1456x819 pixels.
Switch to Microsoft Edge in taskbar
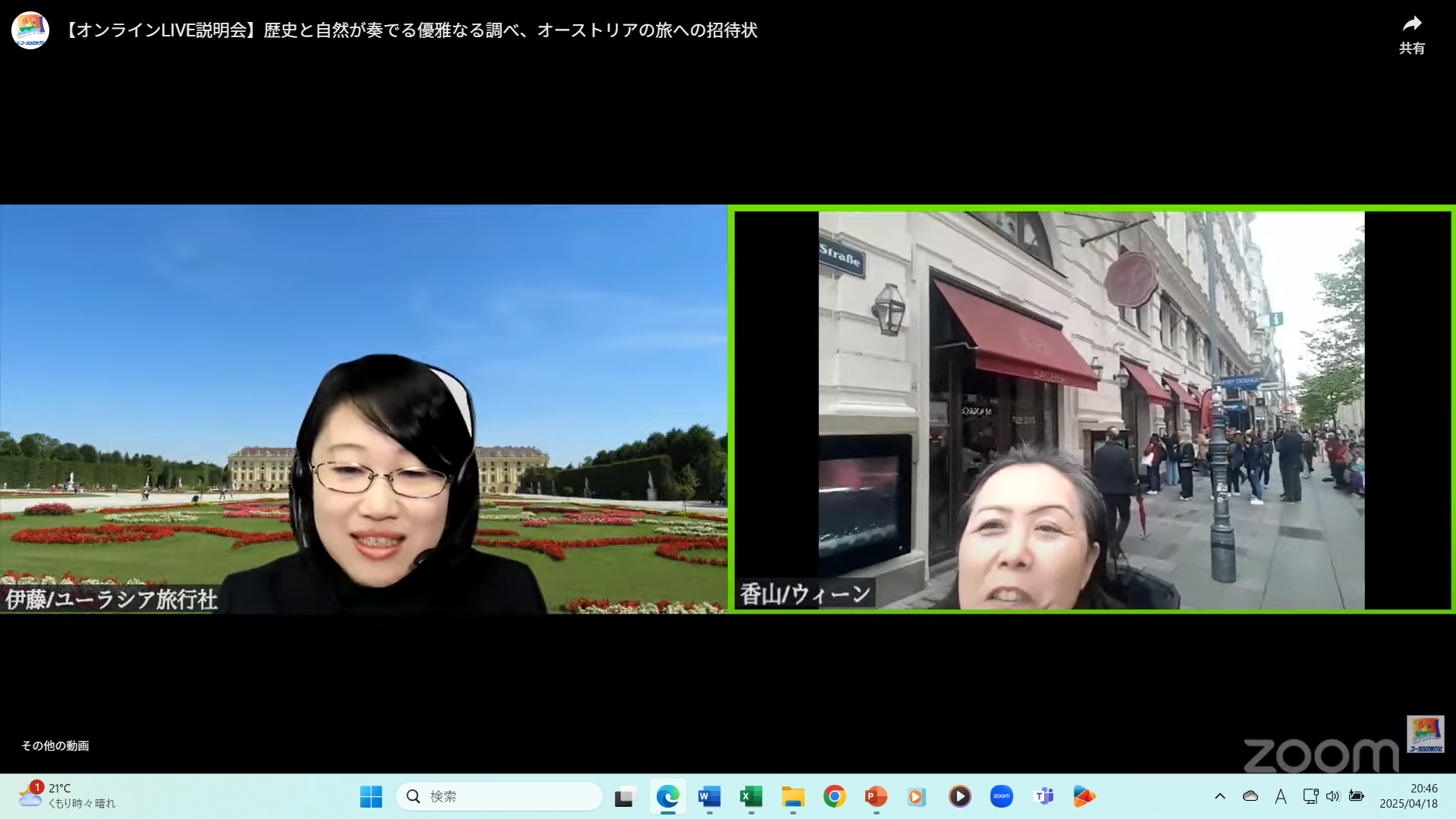[x=667, y=796]
